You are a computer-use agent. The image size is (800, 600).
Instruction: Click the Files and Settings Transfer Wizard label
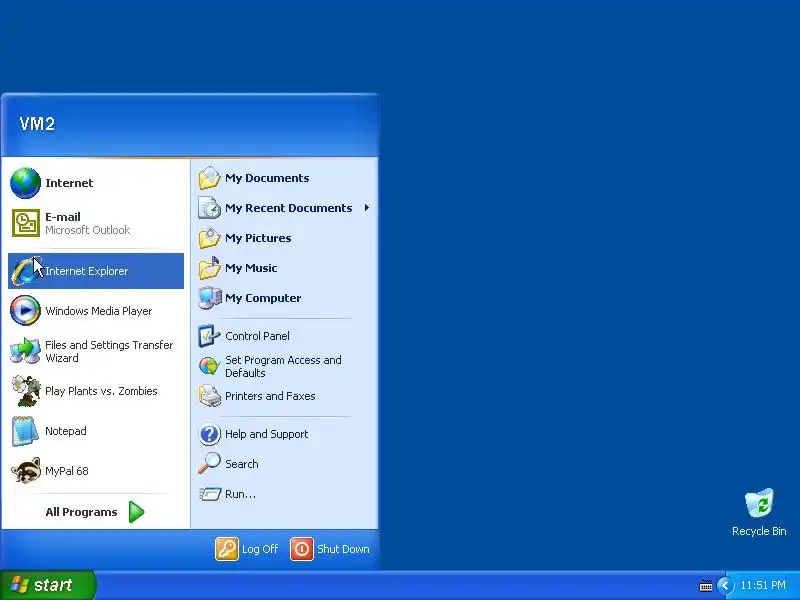point(109,351)
